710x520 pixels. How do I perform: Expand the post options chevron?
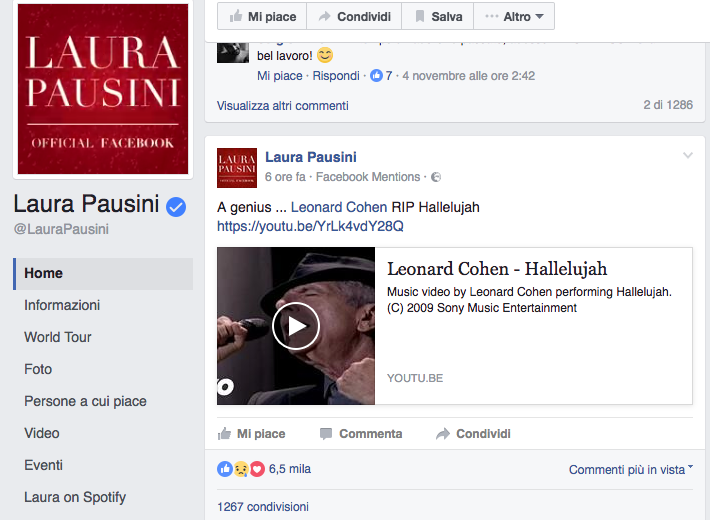(688, 155)
